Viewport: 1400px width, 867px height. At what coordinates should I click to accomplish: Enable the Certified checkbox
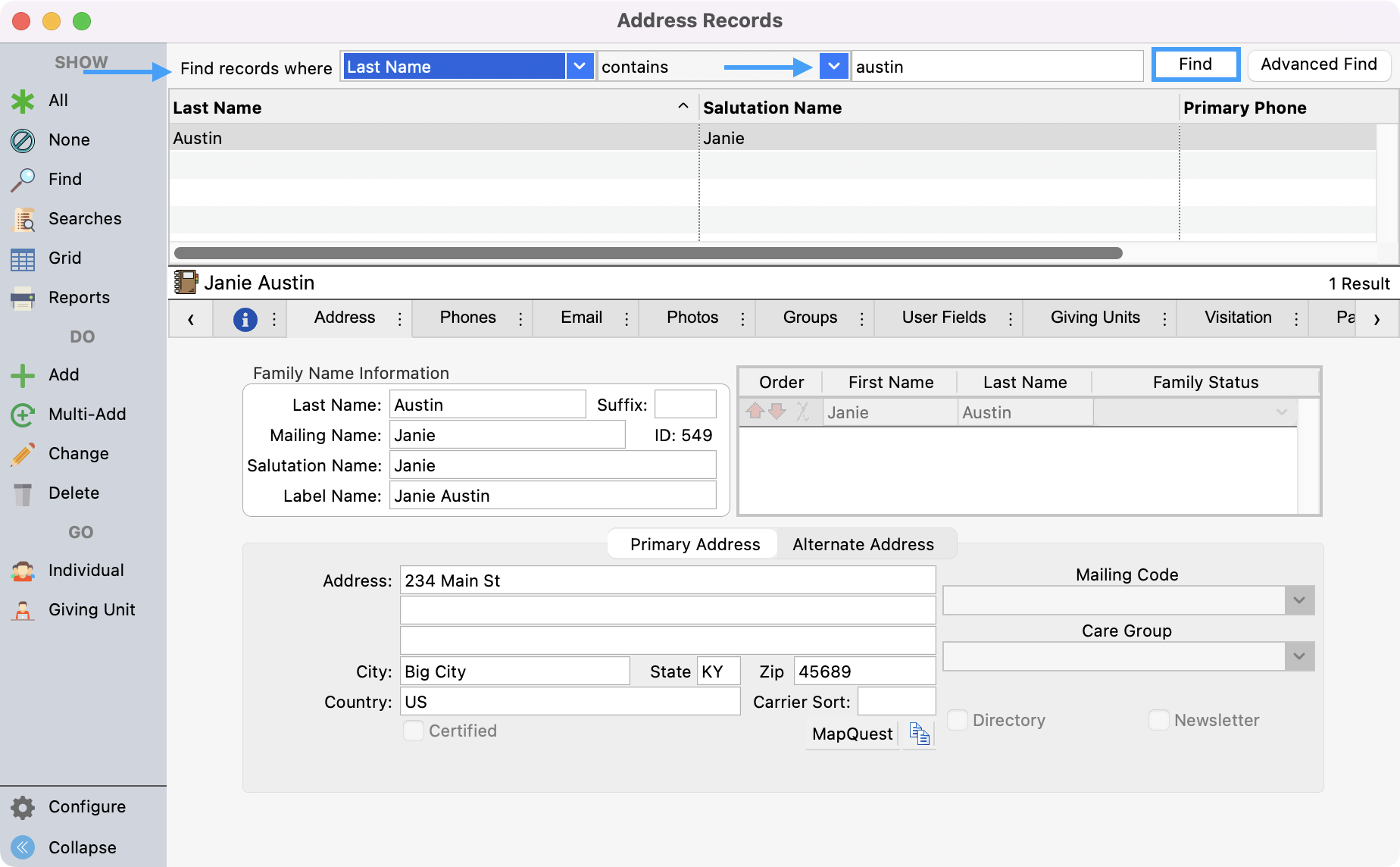(x=414, y=731)
